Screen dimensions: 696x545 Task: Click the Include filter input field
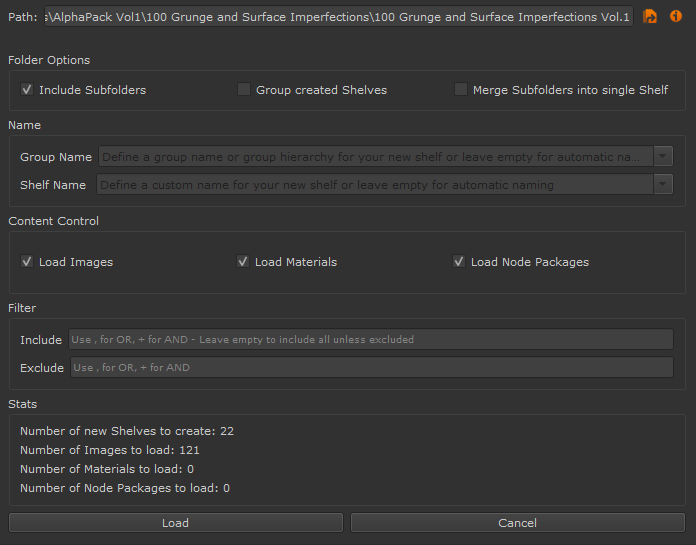coord(370,340)
